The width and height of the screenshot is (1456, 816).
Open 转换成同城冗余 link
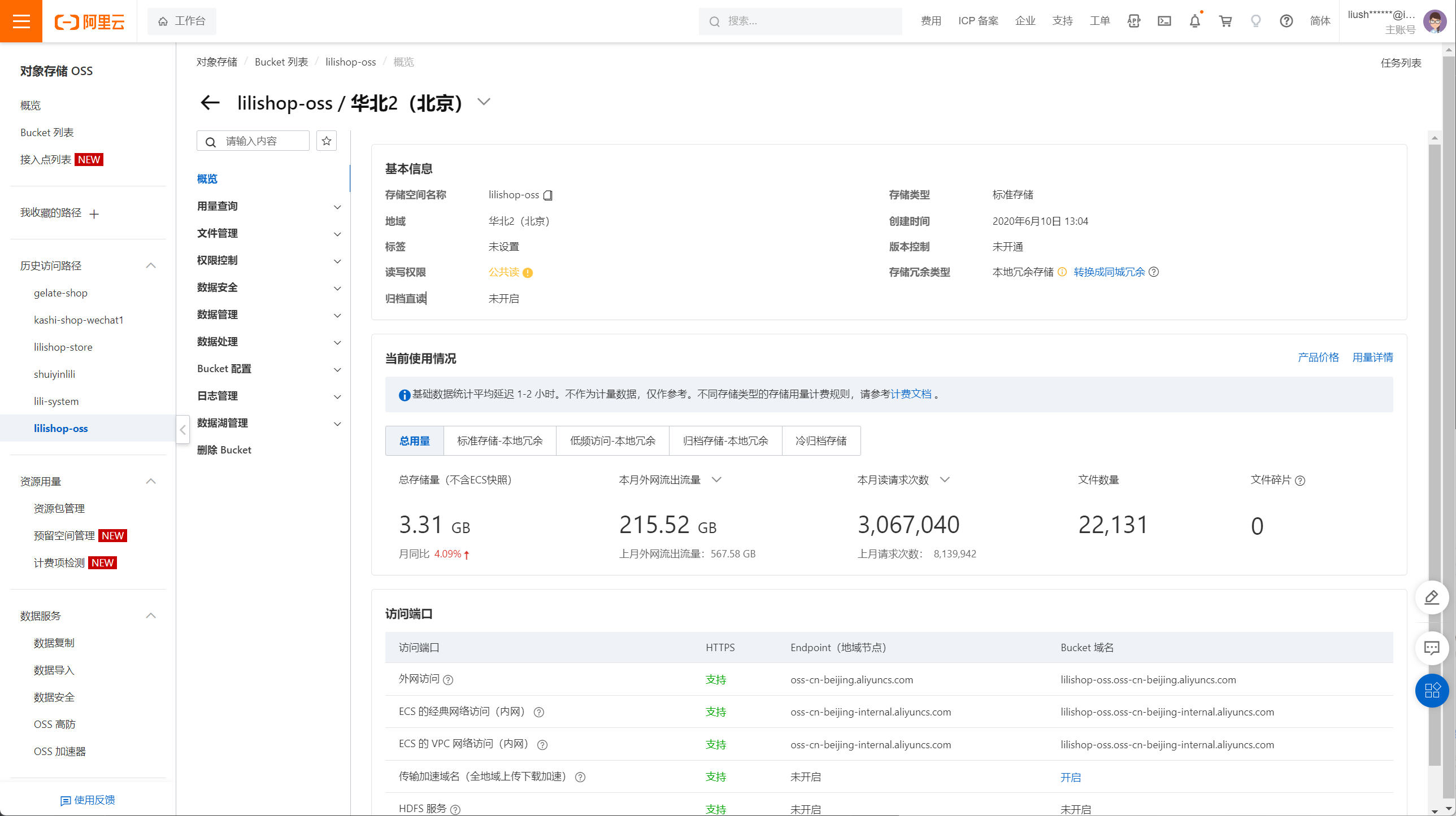[x=1110, y=272]
